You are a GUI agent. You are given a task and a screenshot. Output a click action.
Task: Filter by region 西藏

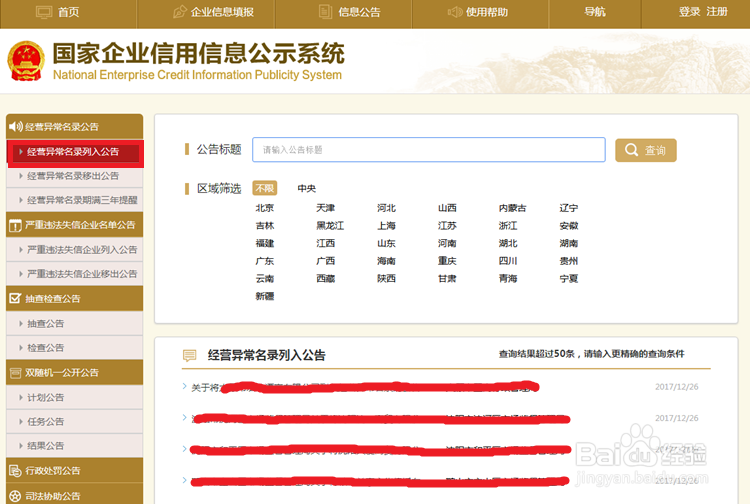pyautogui.click(x=325, y=279)
